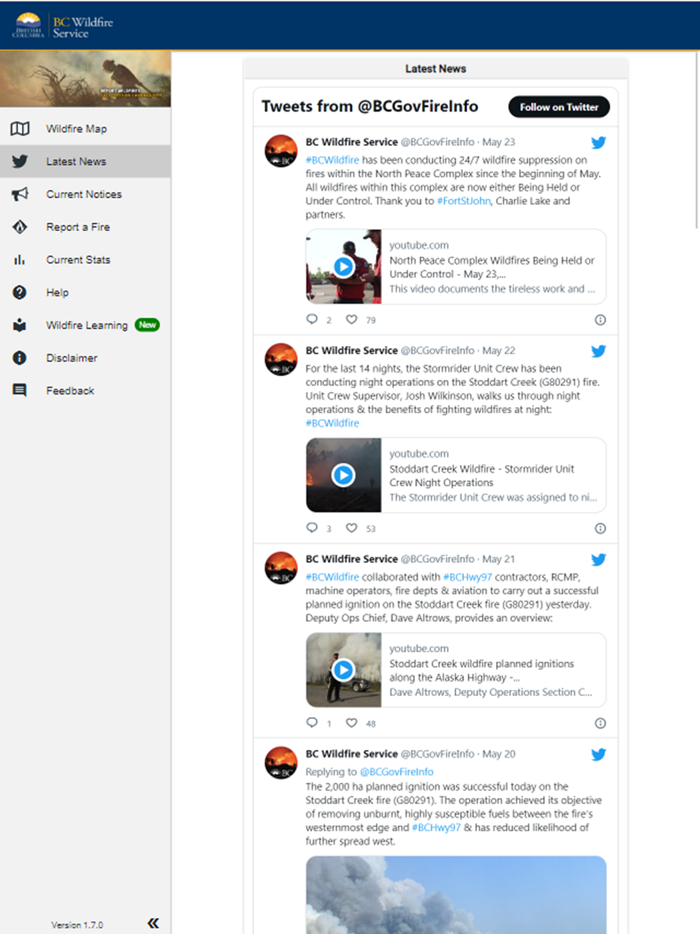
Task: Reply to the May 22 tweet
Action: 312,528
